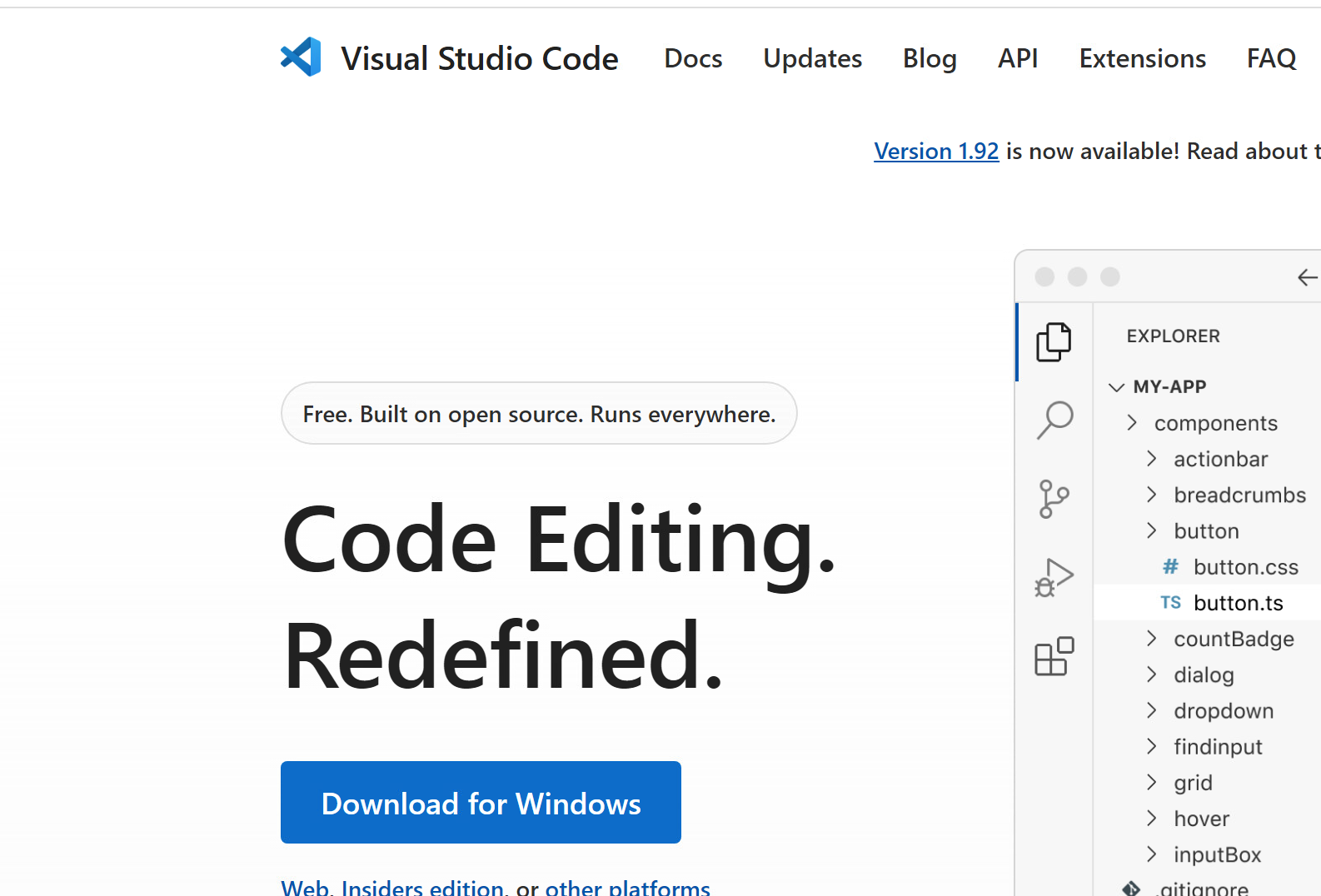Open the Run and Debug icon
This screenshot has height=896, width=1321.
point(1054,577)
